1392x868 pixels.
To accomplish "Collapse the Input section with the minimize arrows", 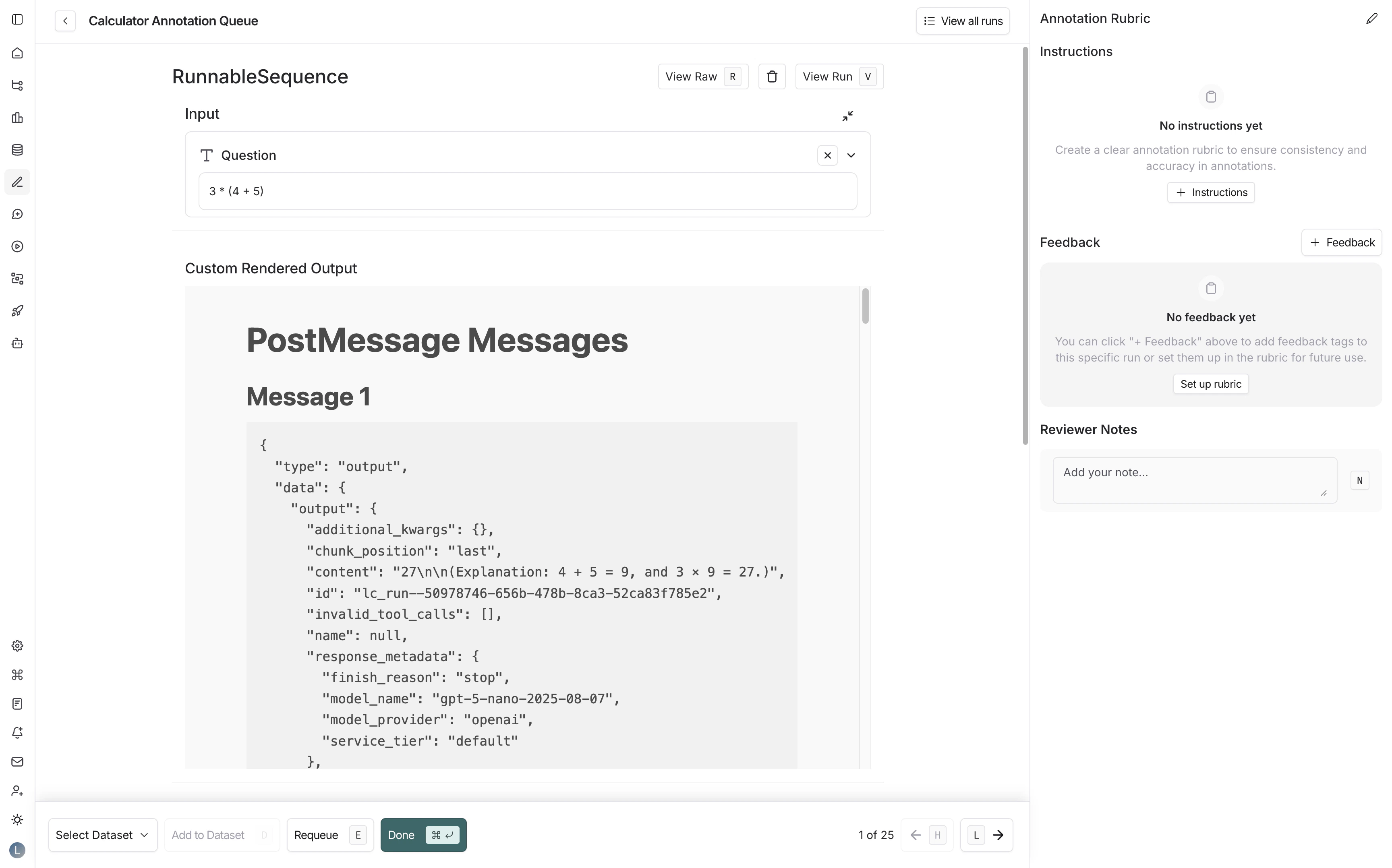I will [848, 116].
